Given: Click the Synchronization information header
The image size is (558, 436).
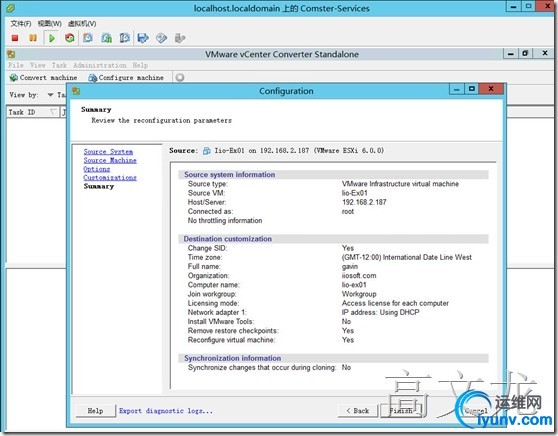Looking at the screenshot, I should [333, 358].
